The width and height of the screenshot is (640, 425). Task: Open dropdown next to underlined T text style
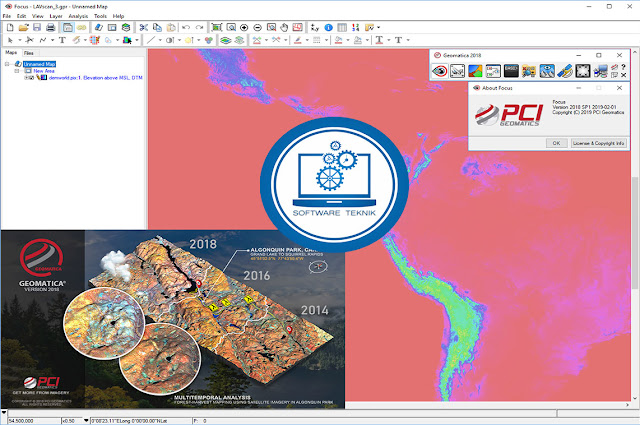[389, 40]
